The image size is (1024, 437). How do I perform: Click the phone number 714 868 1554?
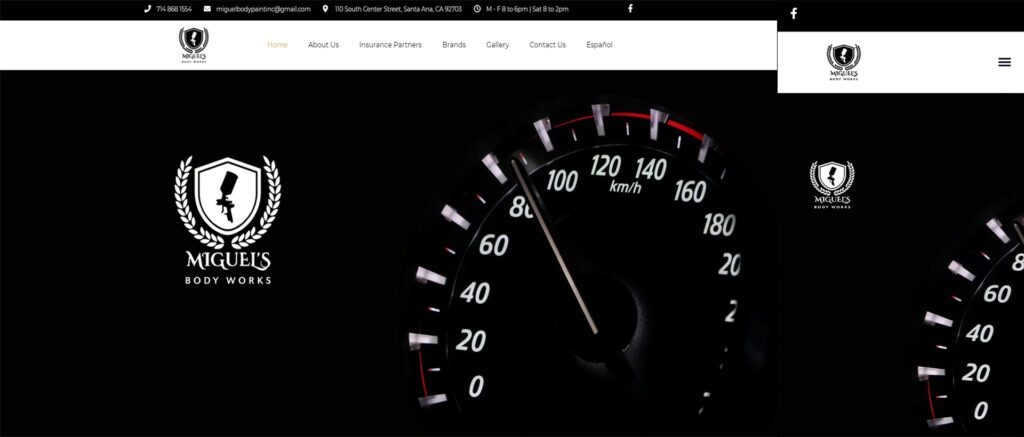[168, 9]
